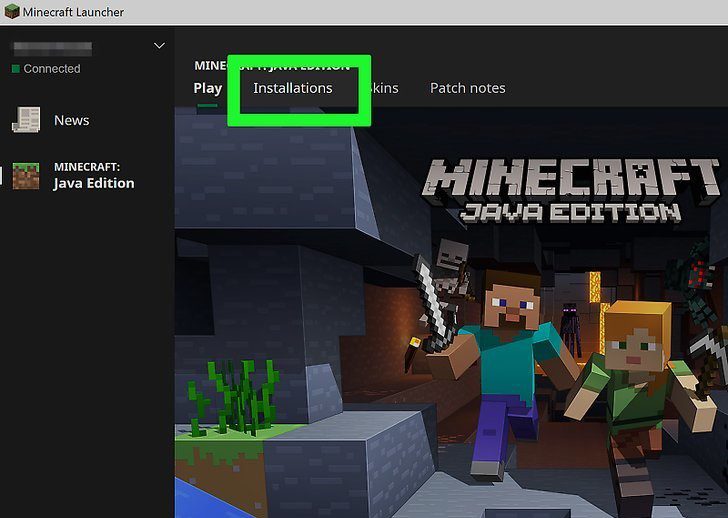Click the News newspaper icon

[26, 120]
